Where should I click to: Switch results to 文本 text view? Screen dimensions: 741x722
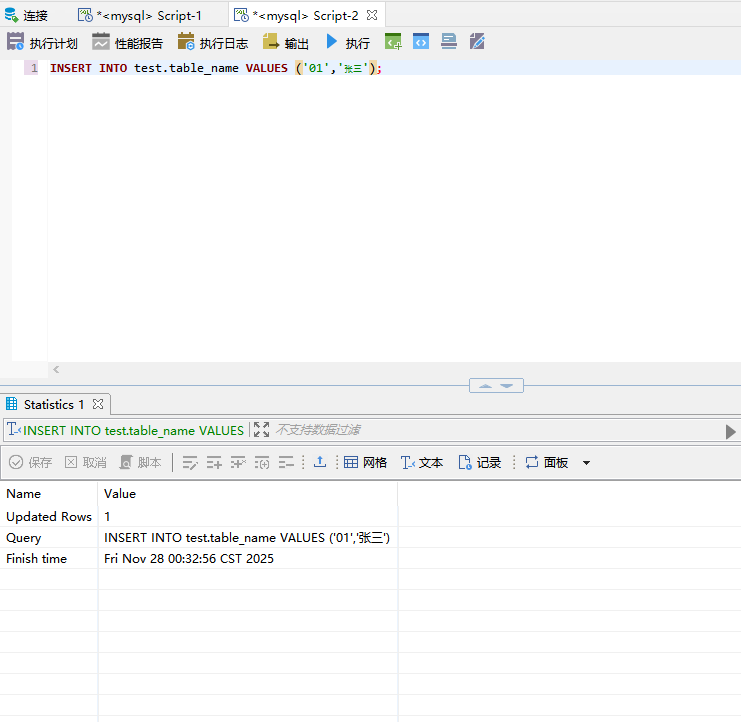click(421, 462)
